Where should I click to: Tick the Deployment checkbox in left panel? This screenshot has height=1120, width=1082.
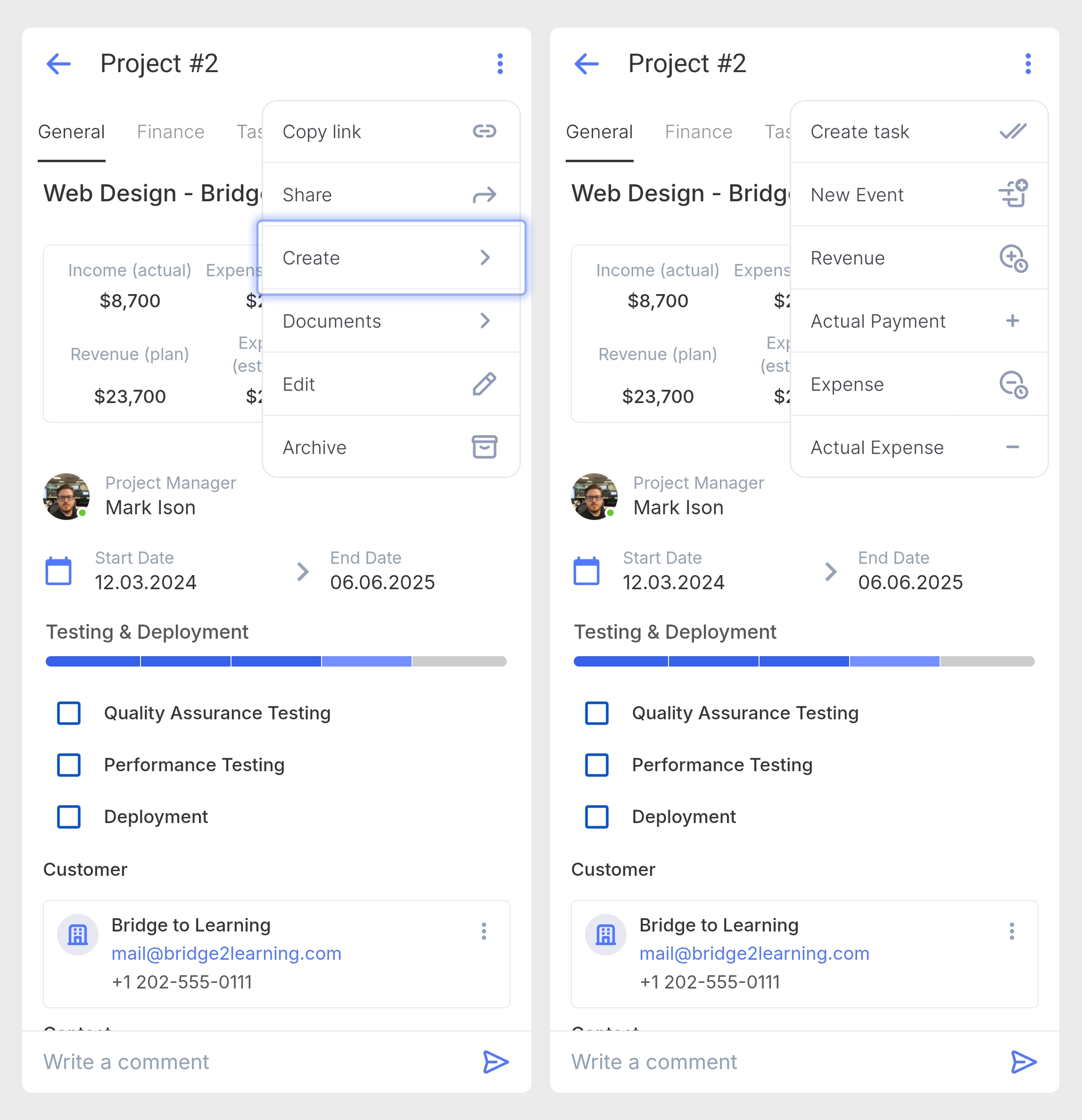tap(68, 816)
